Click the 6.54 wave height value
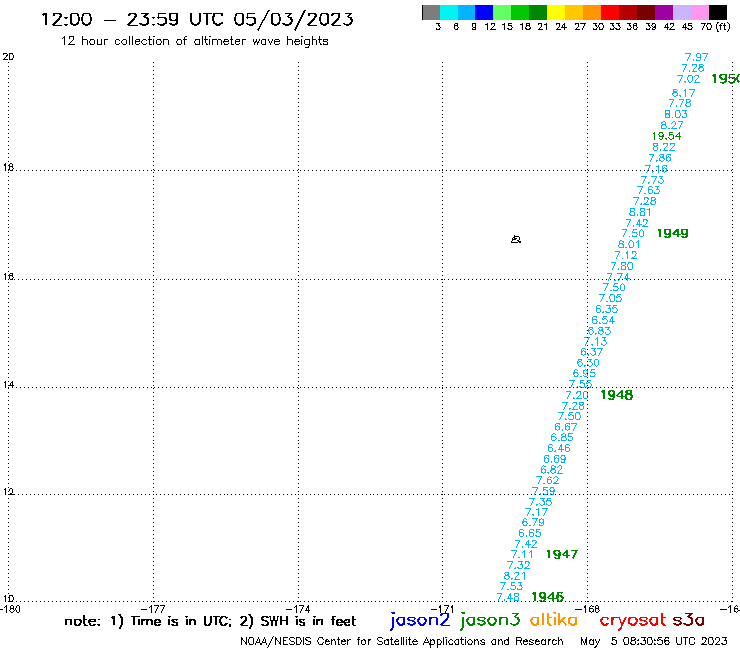This screenshot has height=650, width=740. click(x=603, y=320)
